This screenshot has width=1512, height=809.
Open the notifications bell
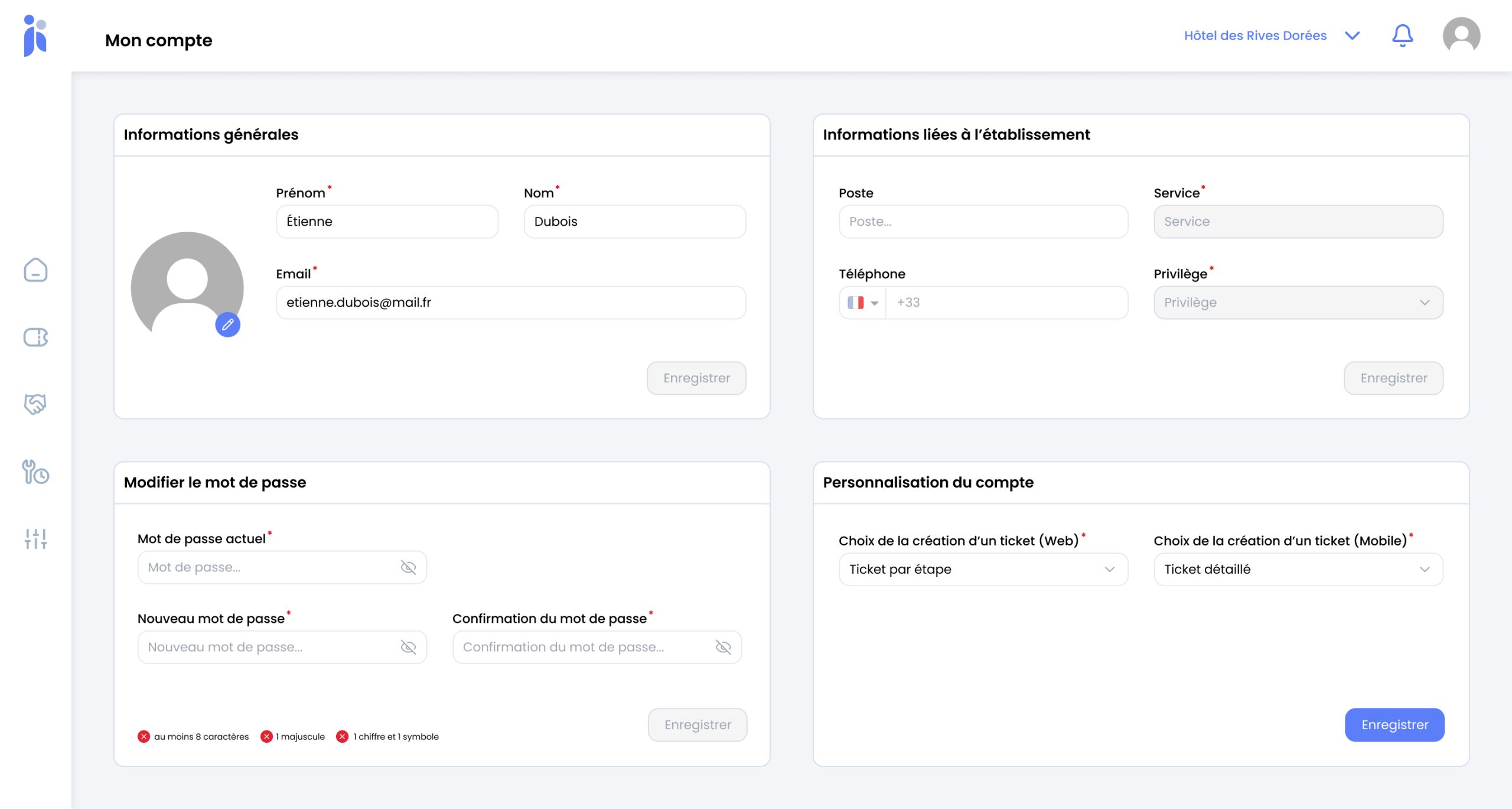tap(1402, 35)
